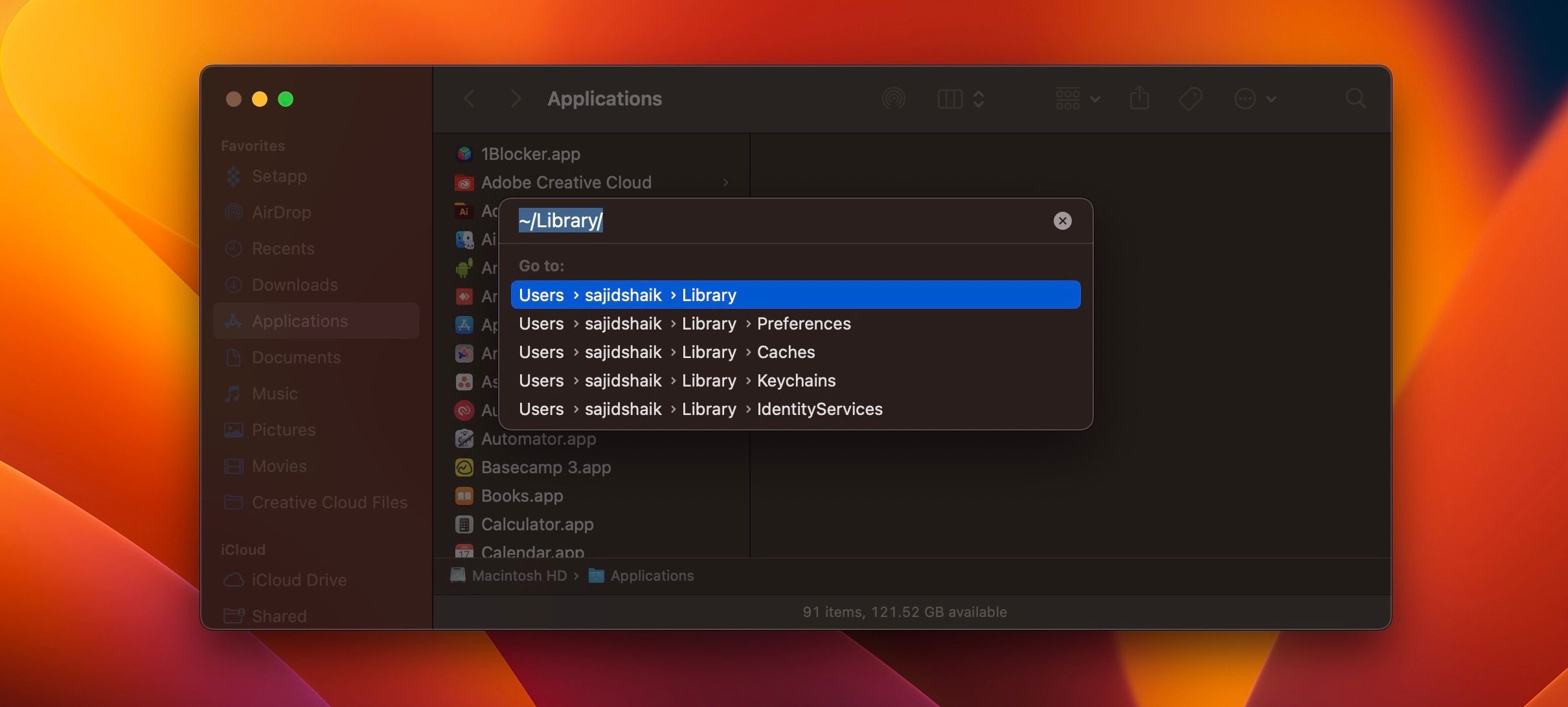
Task: Open Movies in the sidebar
Action: (x=316, y=466)
